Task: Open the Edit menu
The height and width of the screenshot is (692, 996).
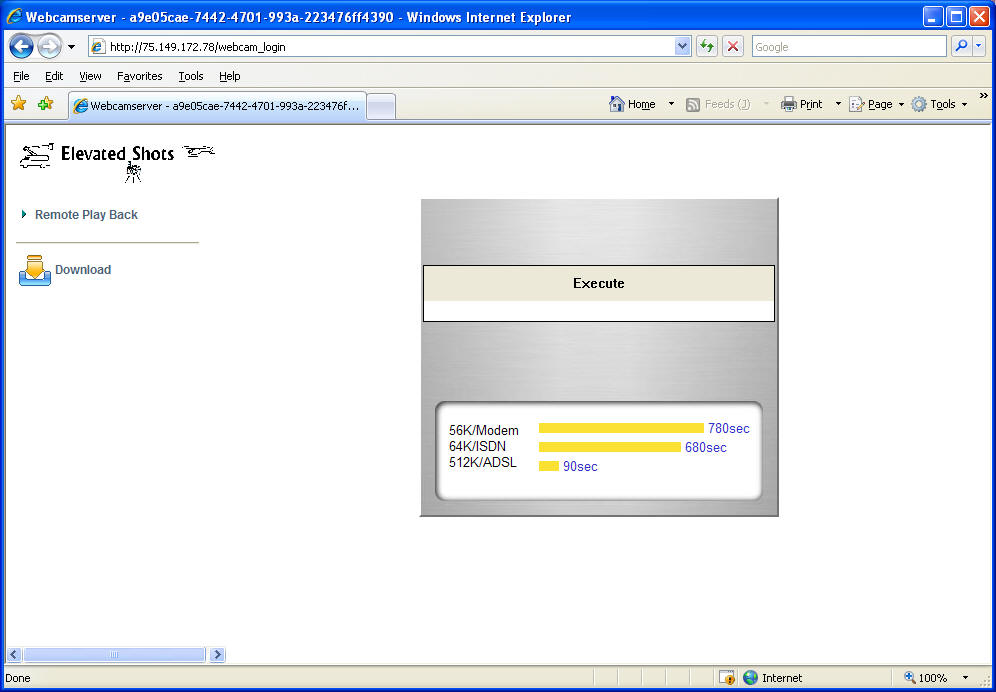Action: tap(54, 76)
